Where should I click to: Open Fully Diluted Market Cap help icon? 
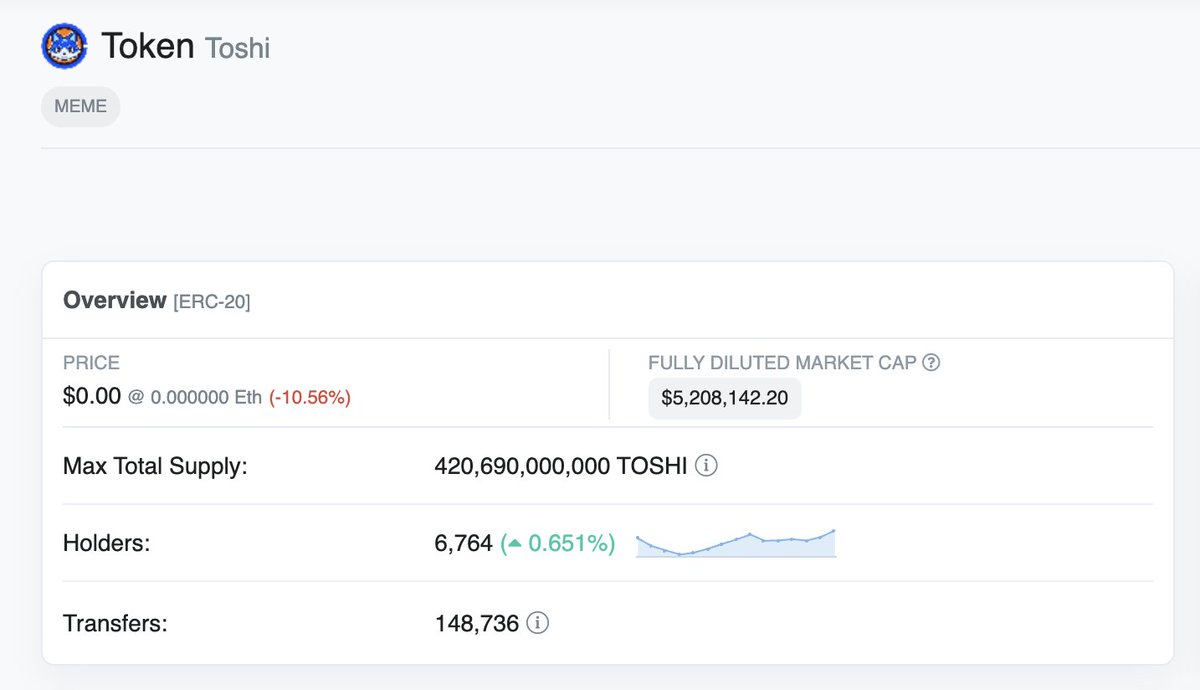click(x=931, y=363)
